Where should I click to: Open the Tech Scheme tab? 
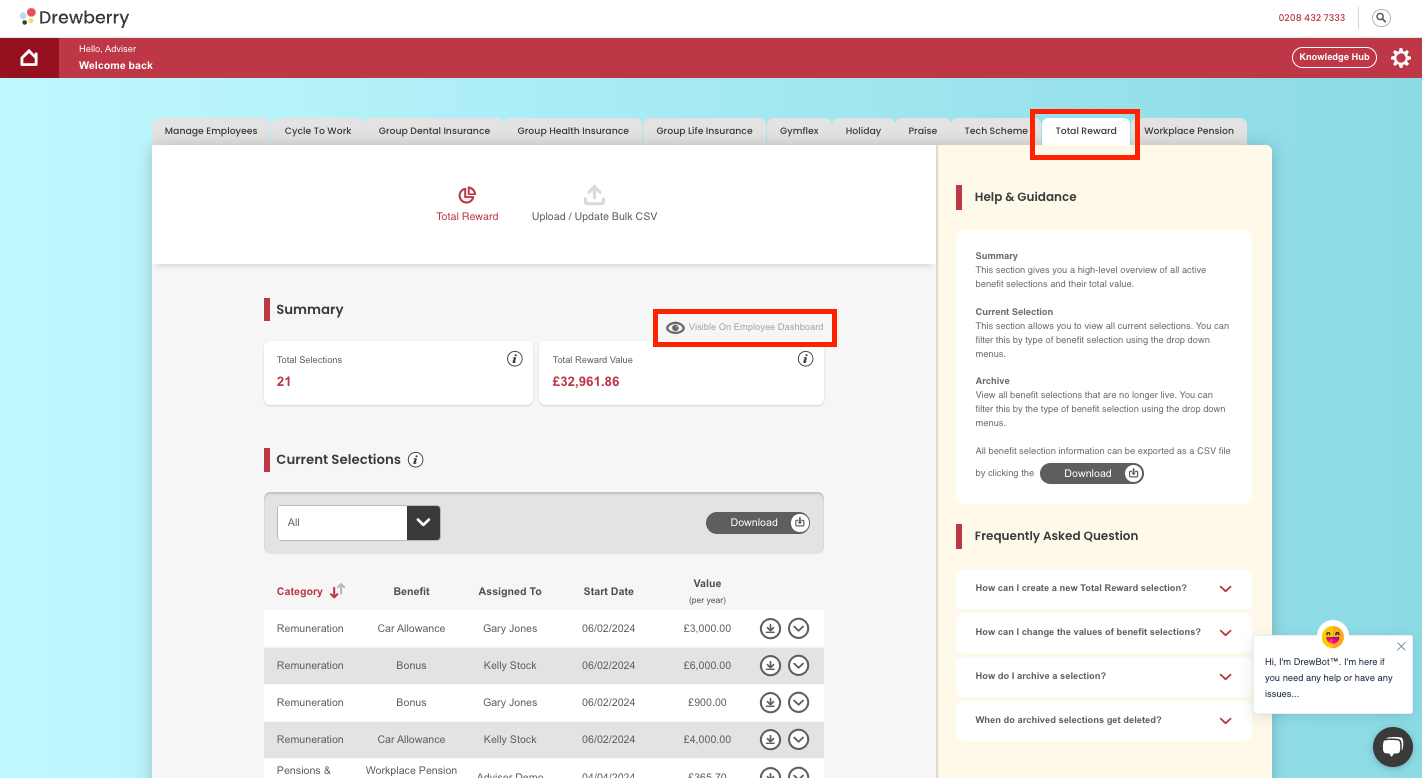[995, 131]
